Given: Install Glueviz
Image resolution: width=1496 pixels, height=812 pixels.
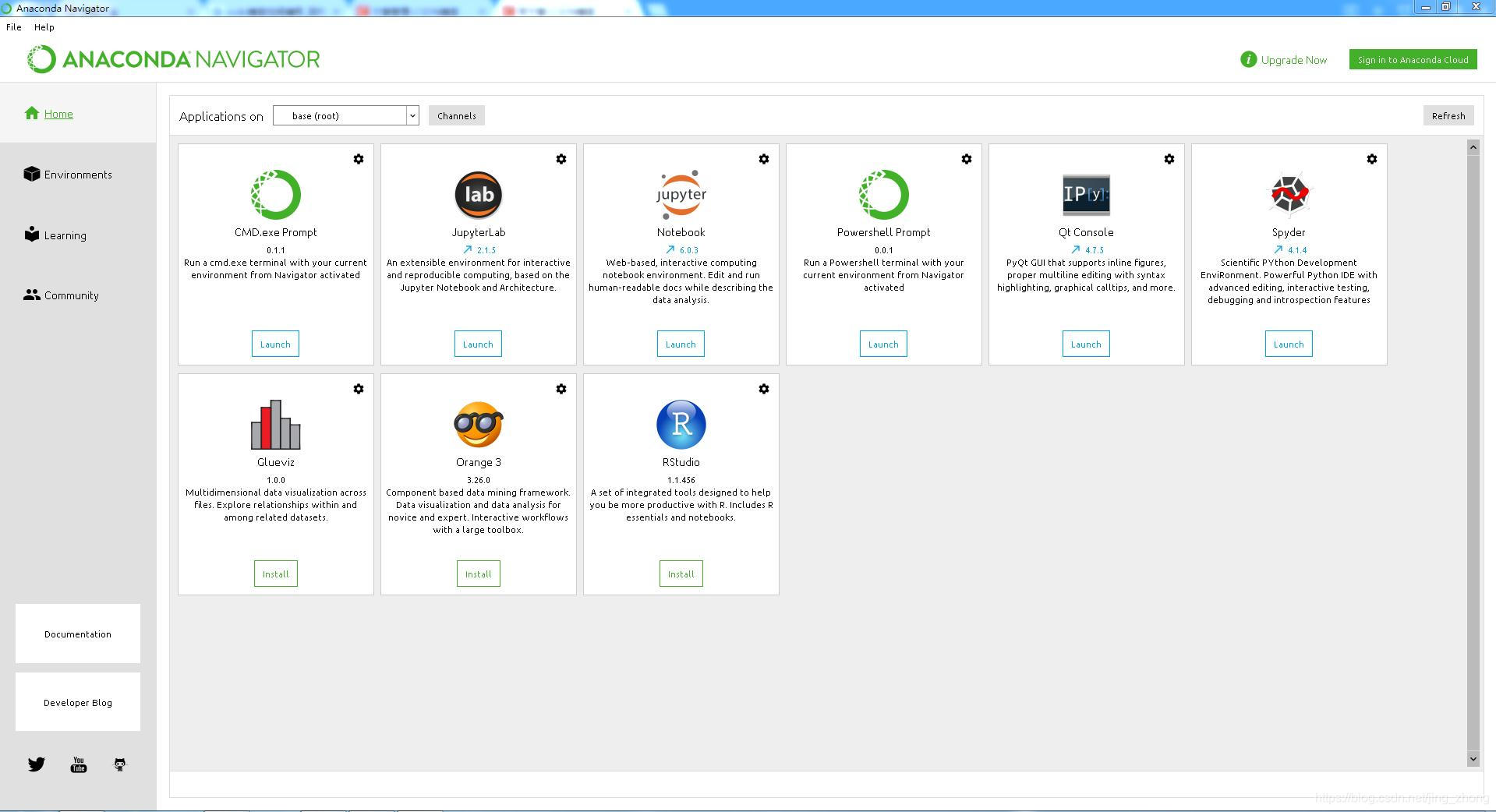Looking at the screenshot, I should [275, 574].
